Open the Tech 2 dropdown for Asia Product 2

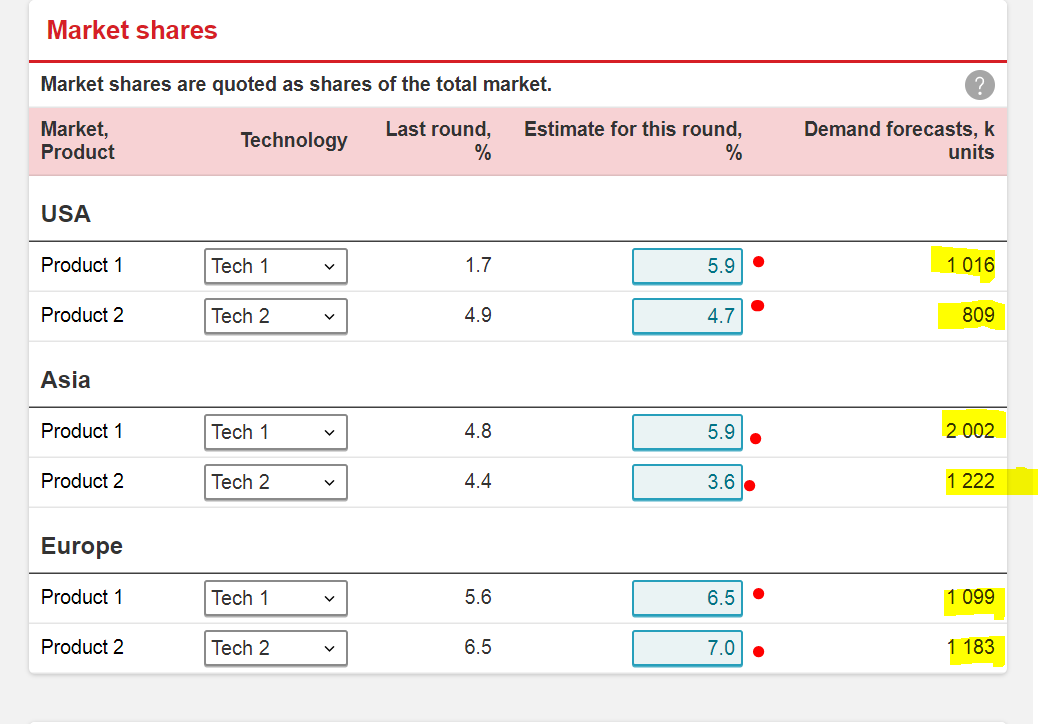click(x=275, y=482)
